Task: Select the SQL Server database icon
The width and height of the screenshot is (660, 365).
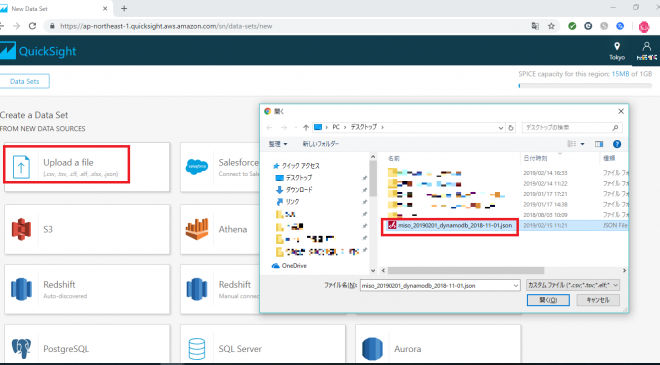Action: (x=197, y=349)
